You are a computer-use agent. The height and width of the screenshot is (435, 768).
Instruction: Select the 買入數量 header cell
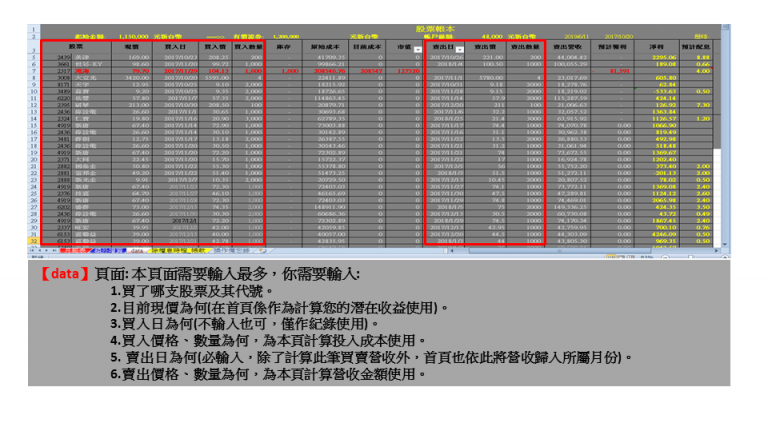248,47
